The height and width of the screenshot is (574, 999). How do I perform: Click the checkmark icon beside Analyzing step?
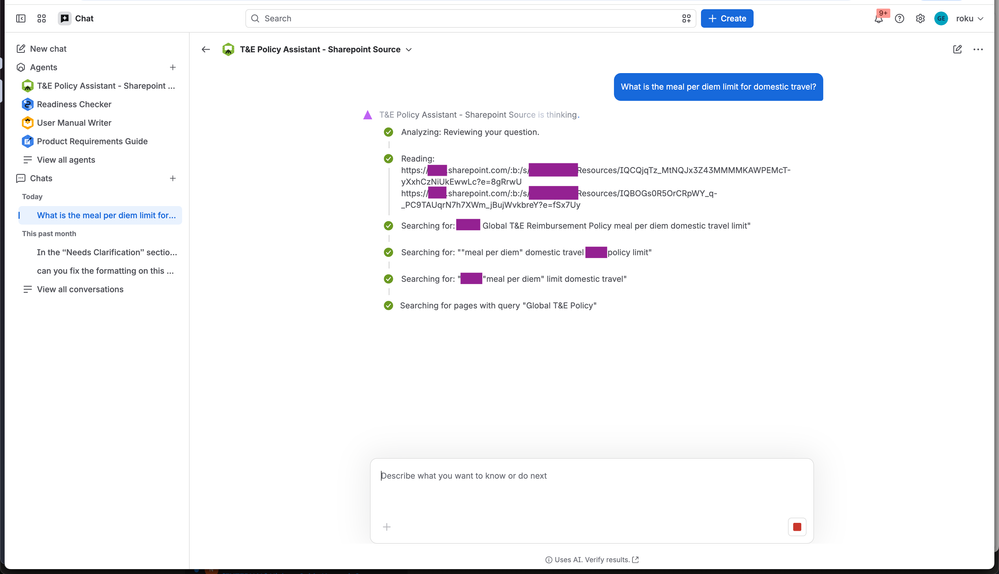pos(389,132)
